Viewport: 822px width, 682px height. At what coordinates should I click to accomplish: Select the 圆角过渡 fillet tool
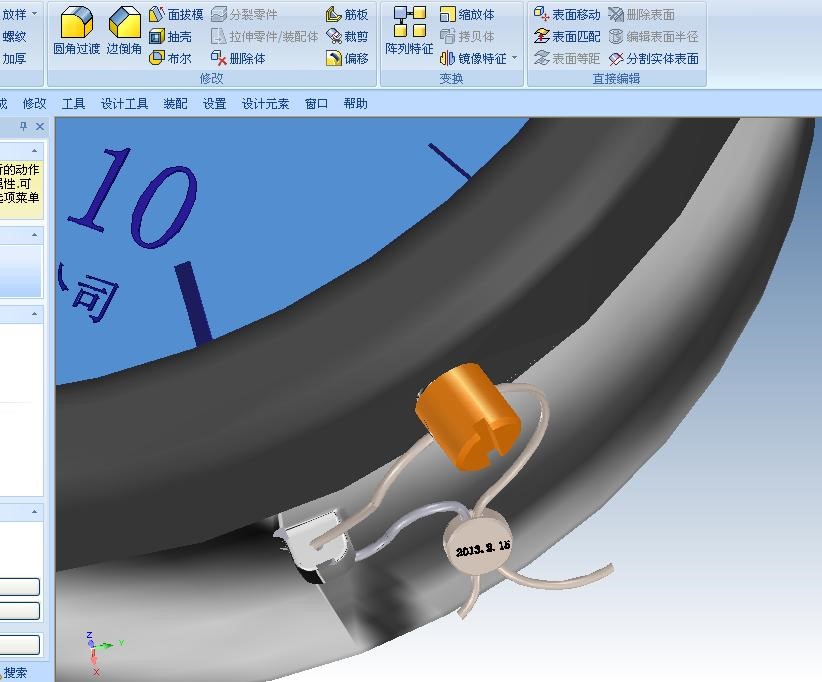(x=77, y=31)
